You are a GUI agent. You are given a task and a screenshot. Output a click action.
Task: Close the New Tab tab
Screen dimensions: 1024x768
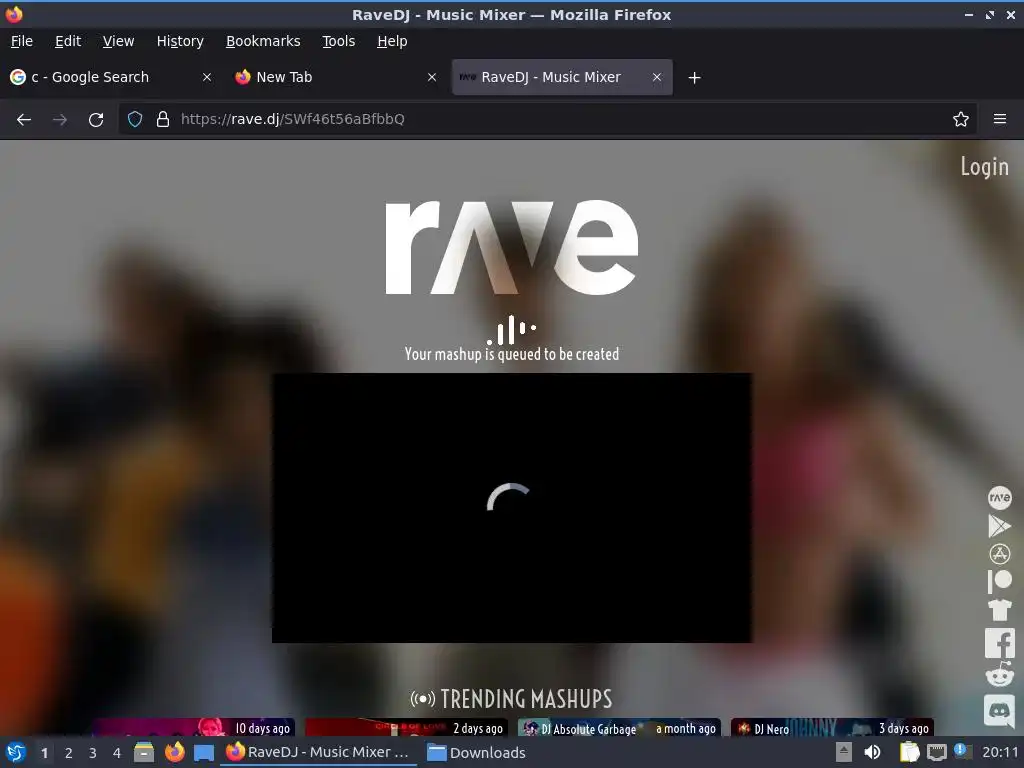point(432,77)
